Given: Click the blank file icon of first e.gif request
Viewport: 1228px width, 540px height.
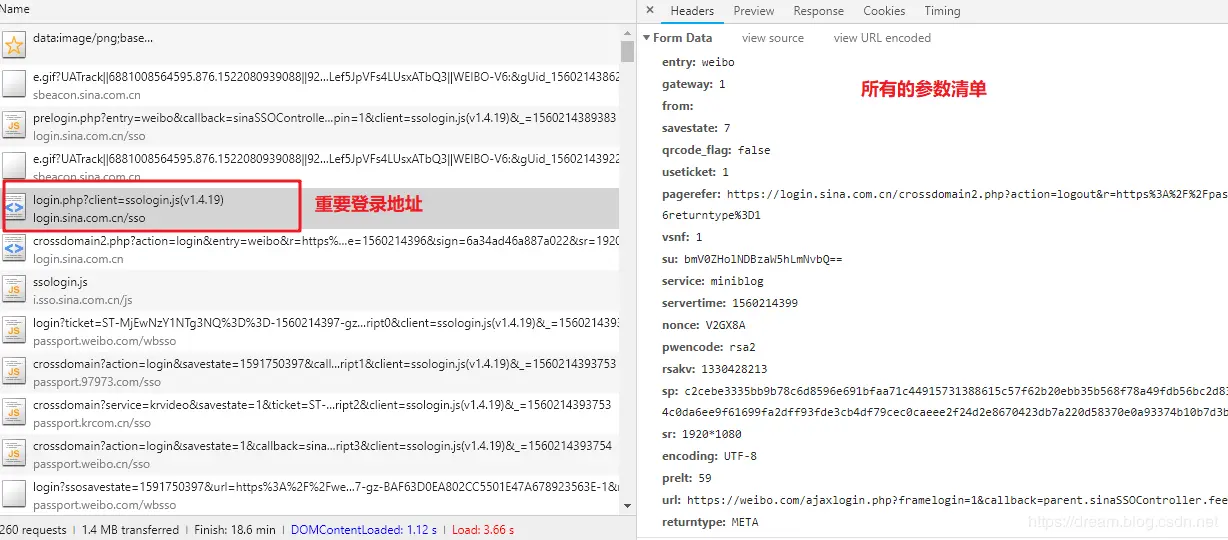Looking at the screenshot, I should click(14, 85).
